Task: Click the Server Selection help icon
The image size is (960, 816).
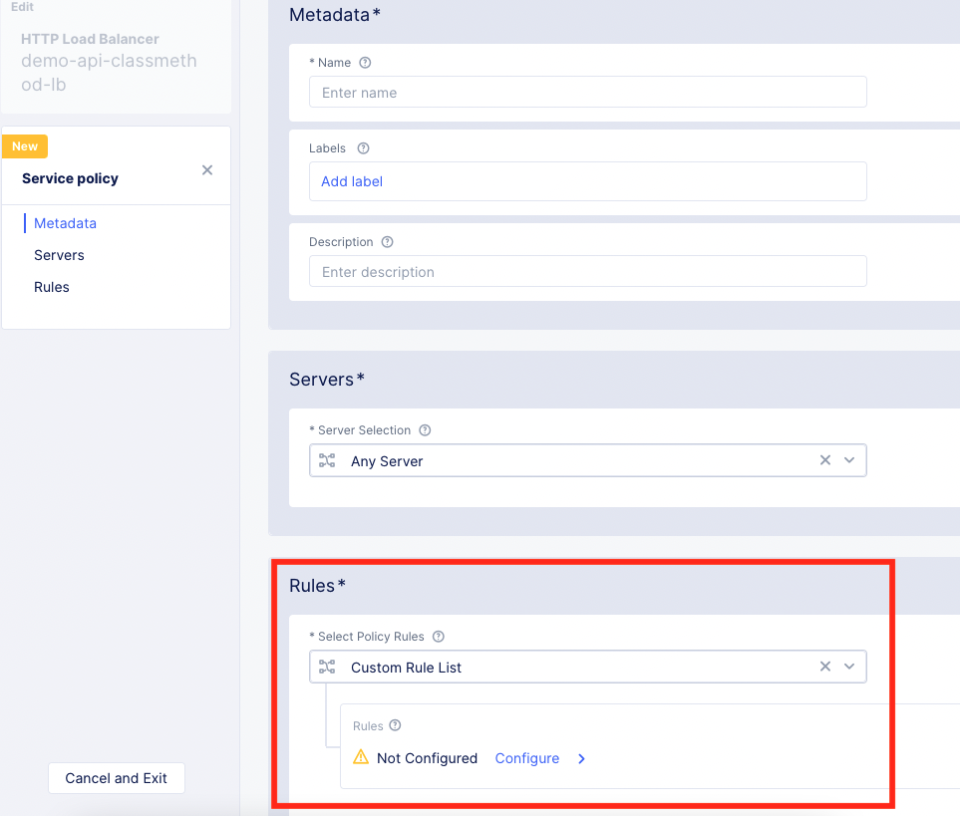Action: [x=424, y=430]
